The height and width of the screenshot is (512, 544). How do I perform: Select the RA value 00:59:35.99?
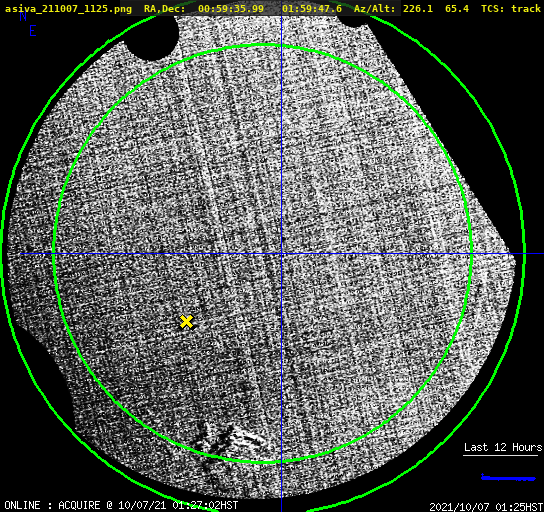click(x=231, y=8)
